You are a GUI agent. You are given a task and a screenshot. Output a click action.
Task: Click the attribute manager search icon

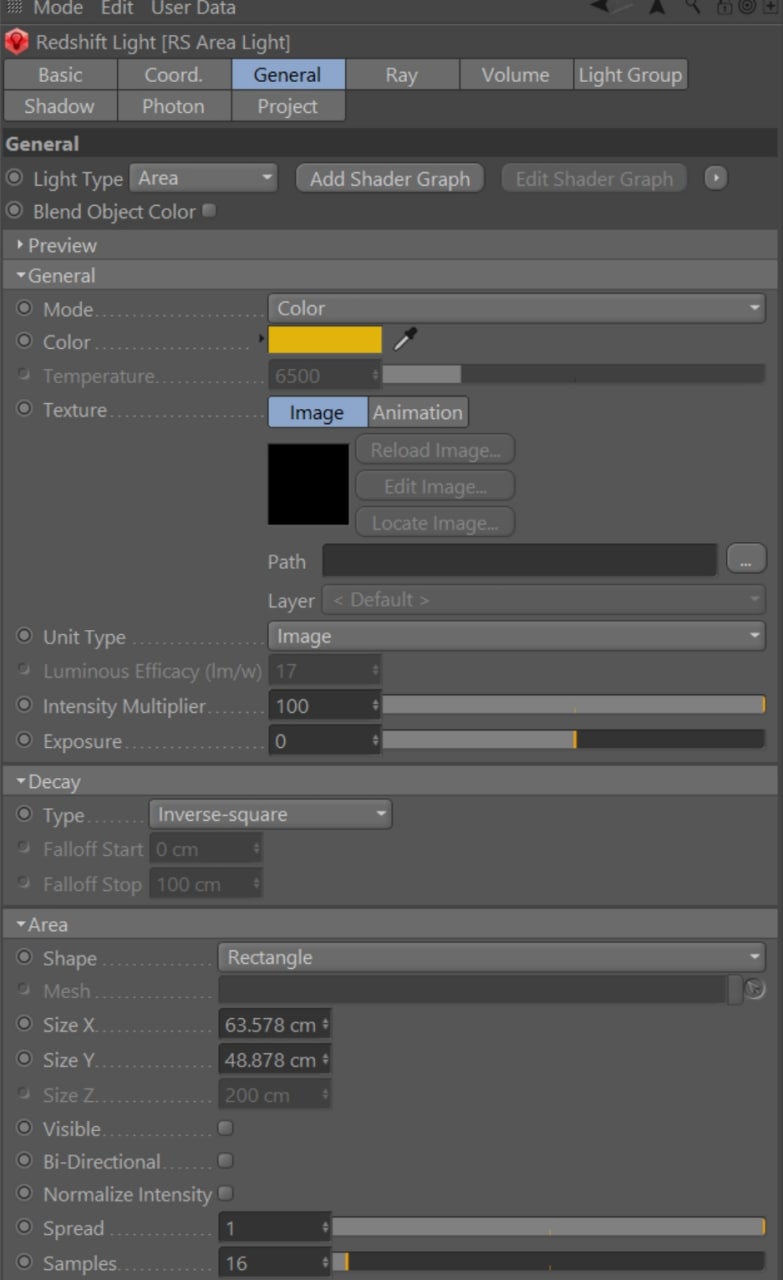[694, 7]
